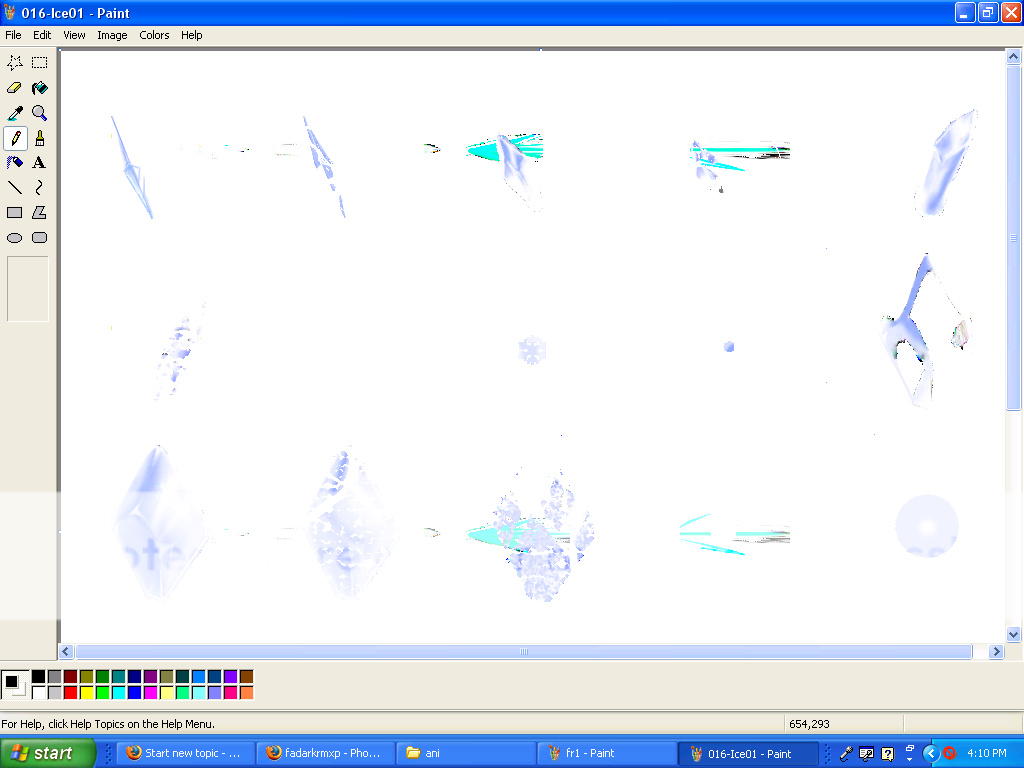Select the Text tool
The width and height of the screenshot is (1024, 768).
click(39, 163)
